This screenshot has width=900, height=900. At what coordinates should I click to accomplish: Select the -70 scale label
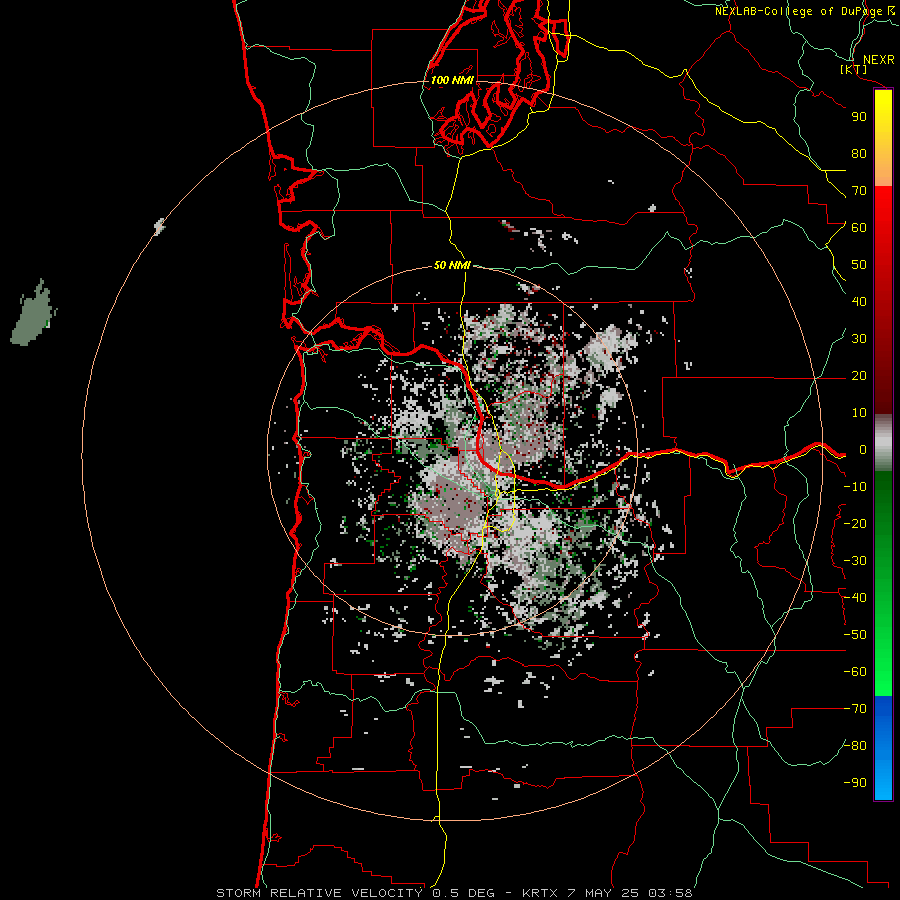pos(855,709)
